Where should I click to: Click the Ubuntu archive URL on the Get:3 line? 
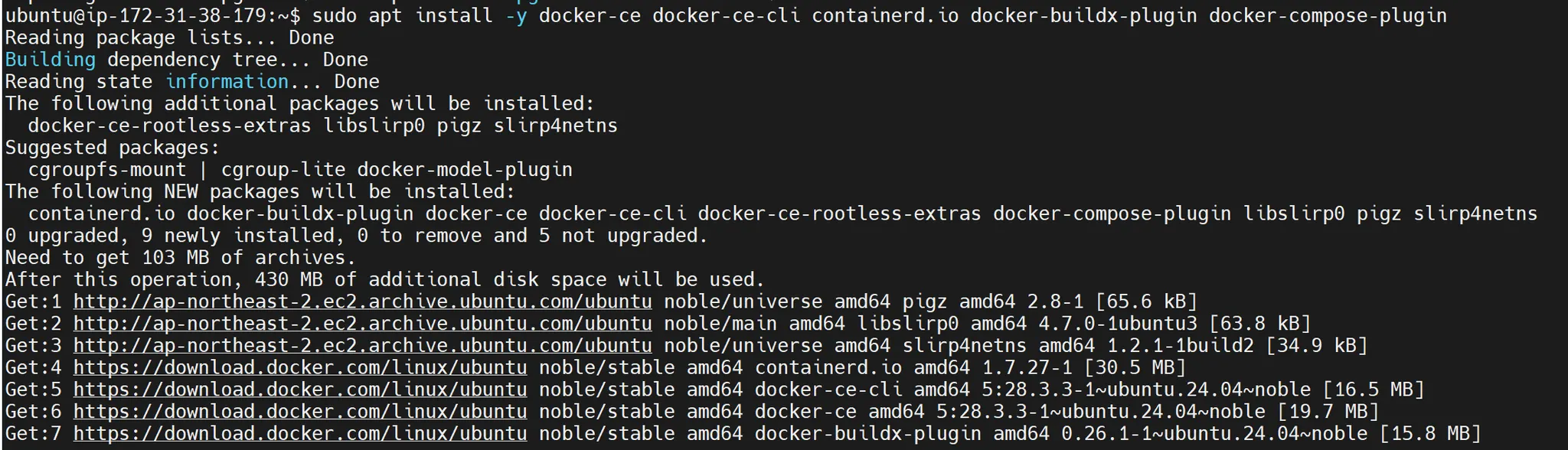[x=362, y=346]
